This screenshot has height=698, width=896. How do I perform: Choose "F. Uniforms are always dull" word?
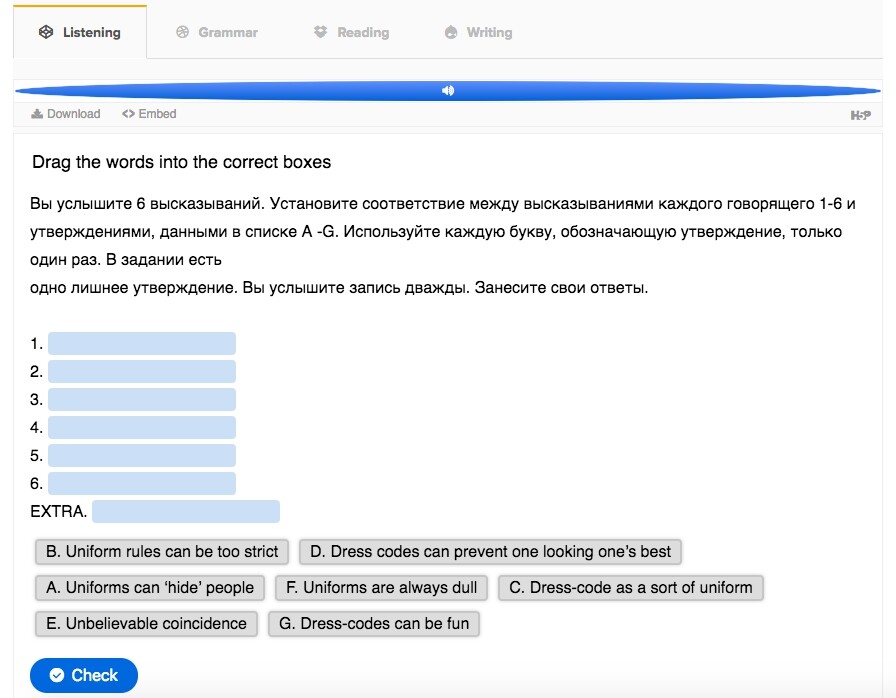point(381,588)
